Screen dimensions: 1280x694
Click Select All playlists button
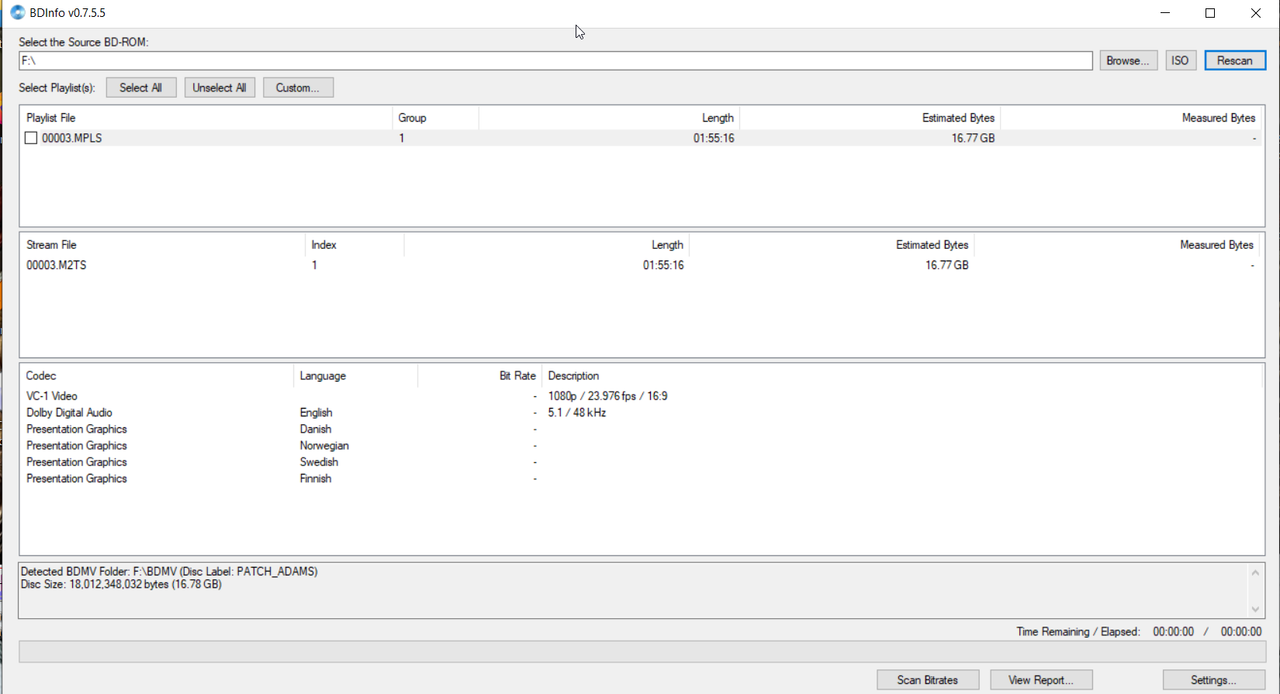[x=141, y=87]
